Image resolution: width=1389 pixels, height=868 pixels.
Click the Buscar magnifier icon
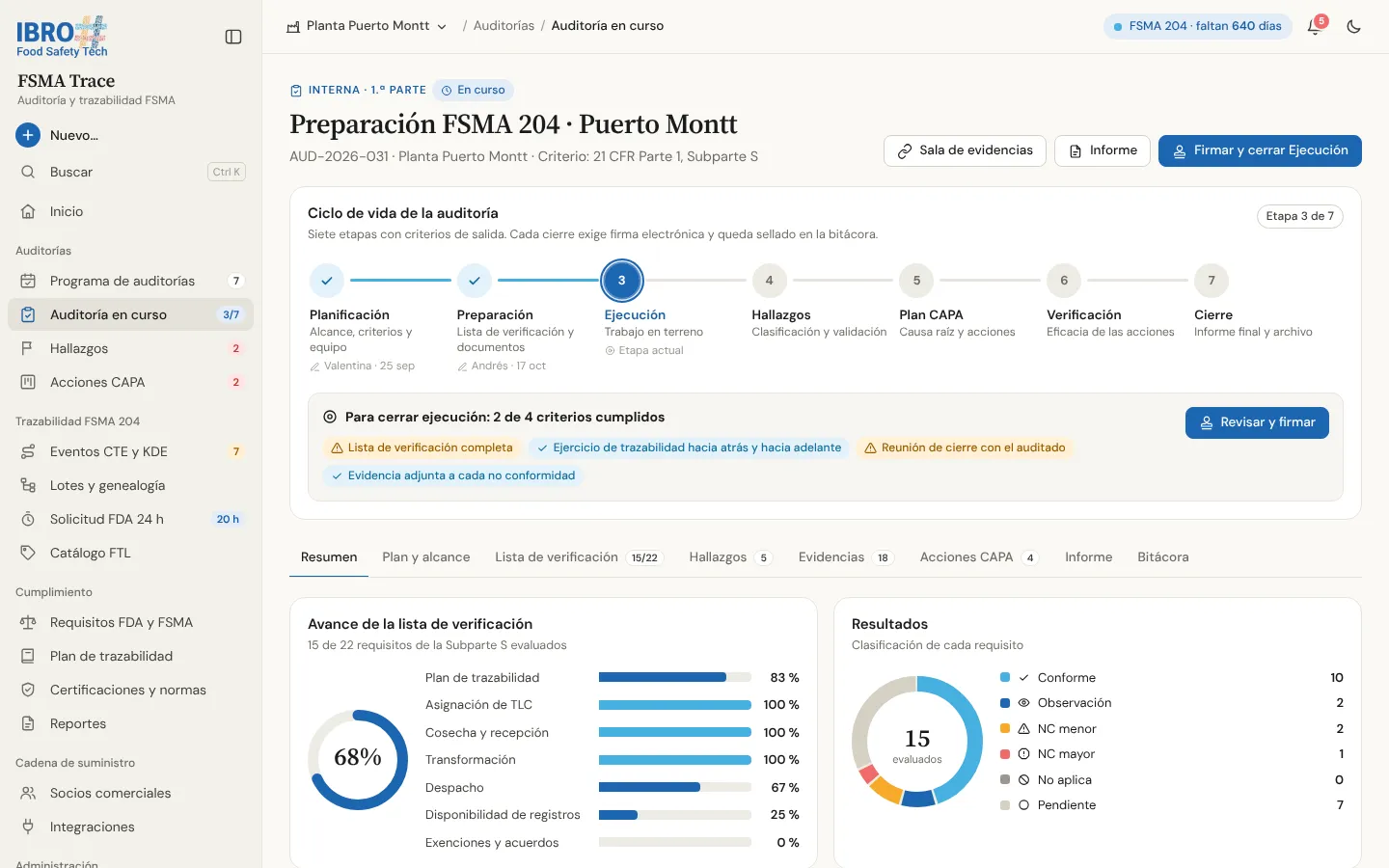28,172
